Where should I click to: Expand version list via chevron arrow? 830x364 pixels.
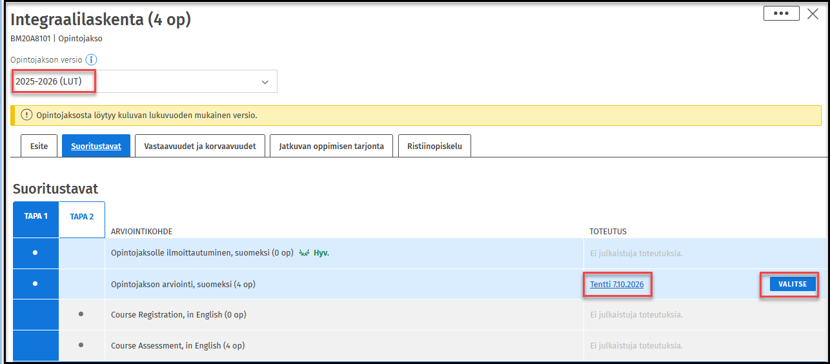click(265, 82)
